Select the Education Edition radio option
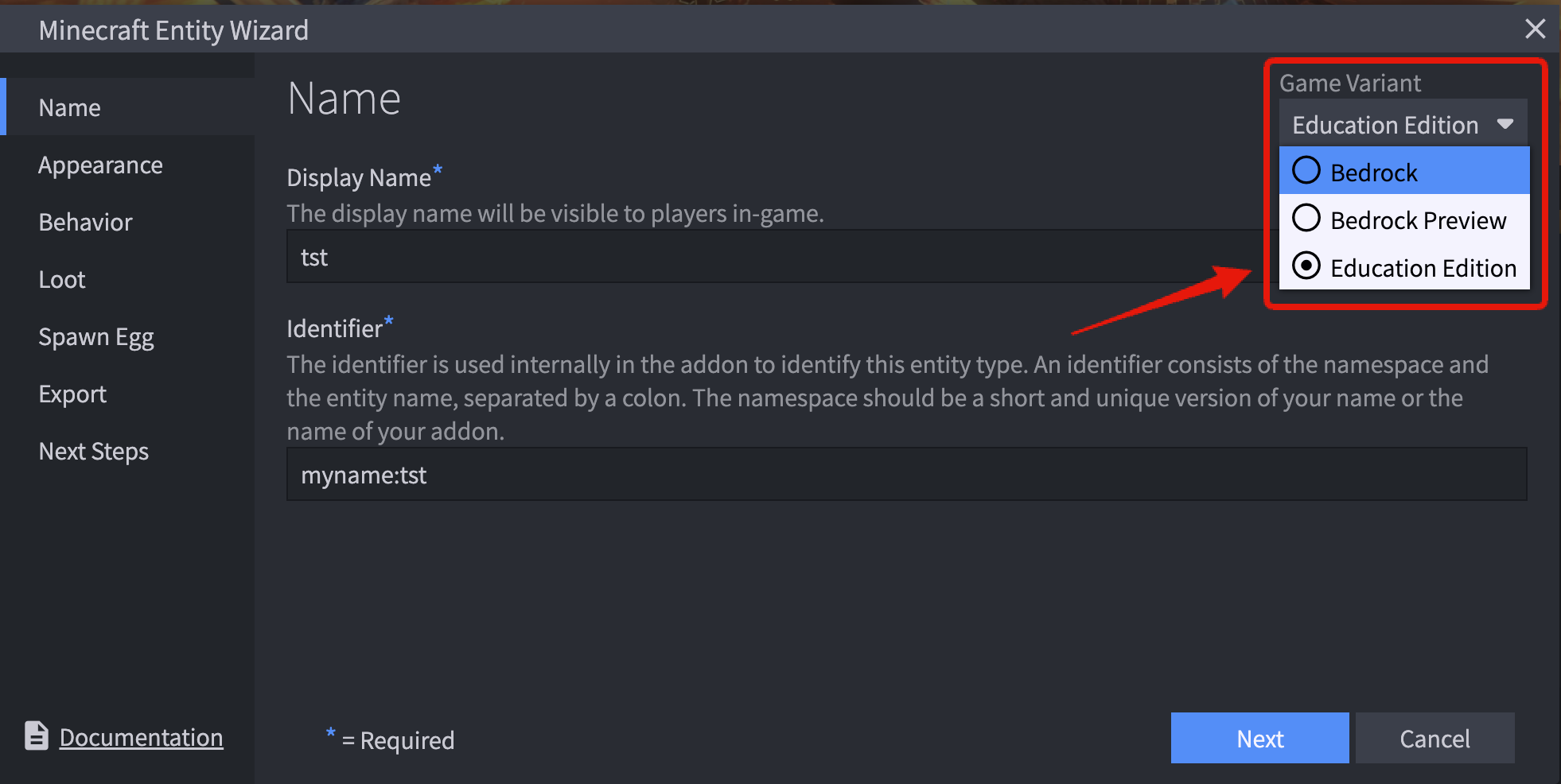 click(1306, 266)
